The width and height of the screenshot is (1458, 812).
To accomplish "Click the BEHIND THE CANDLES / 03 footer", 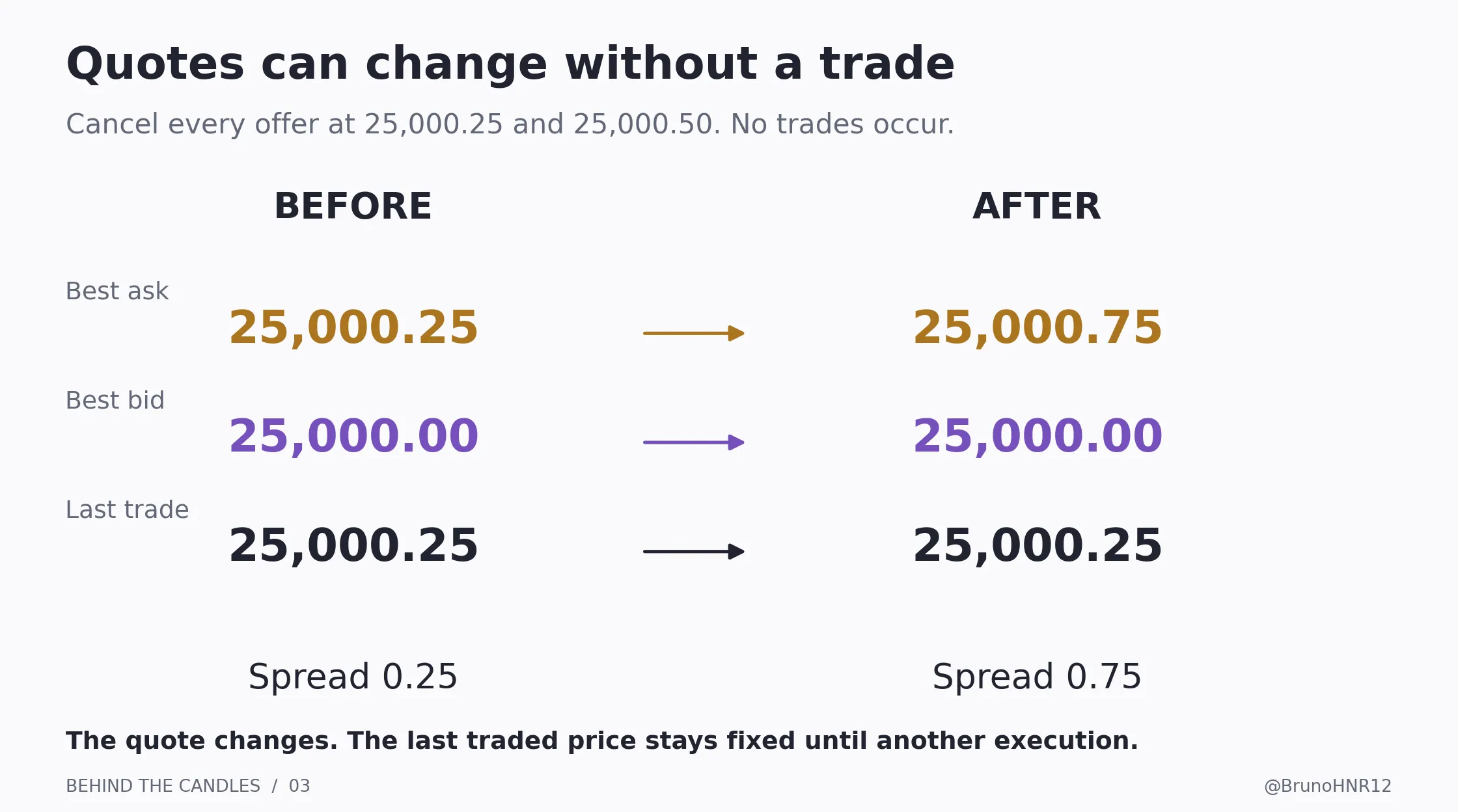I will click(188, 786).
